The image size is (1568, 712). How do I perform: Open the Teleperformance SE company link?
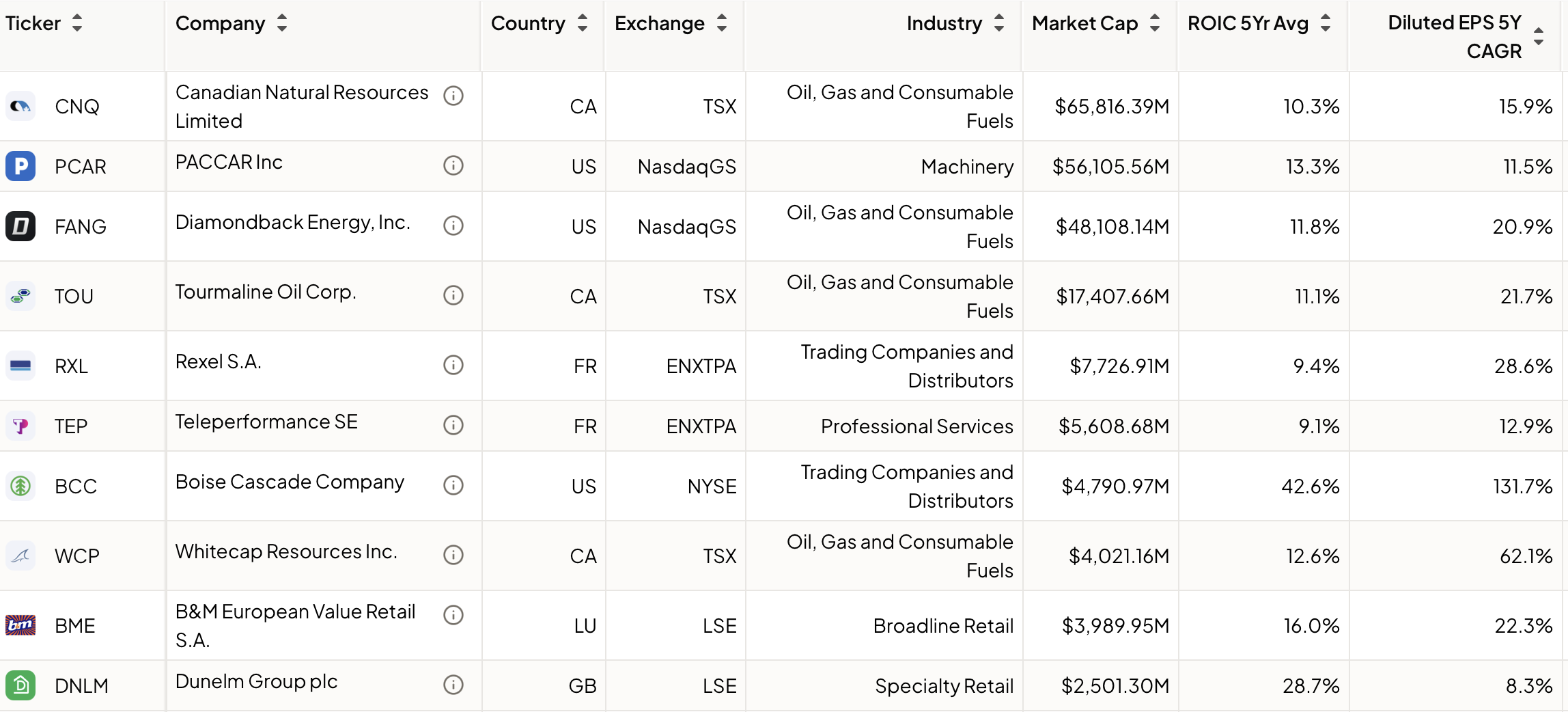click(266, 422)
